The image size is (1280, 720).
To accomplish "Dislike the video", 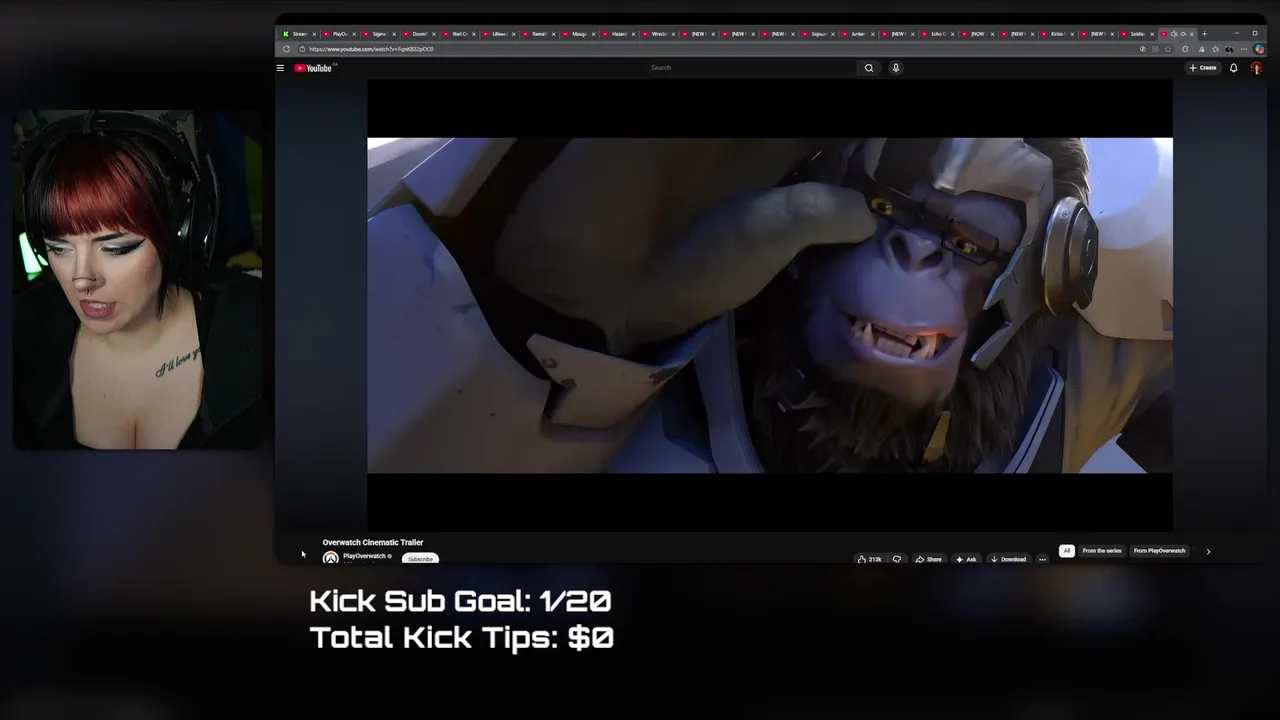I will click(897, 559).
